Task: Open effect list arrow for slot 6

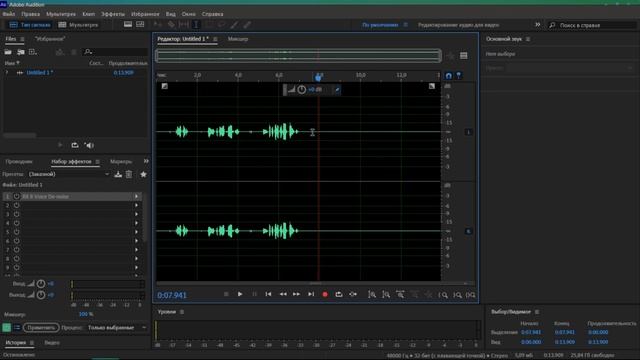Action: point(136,241)
